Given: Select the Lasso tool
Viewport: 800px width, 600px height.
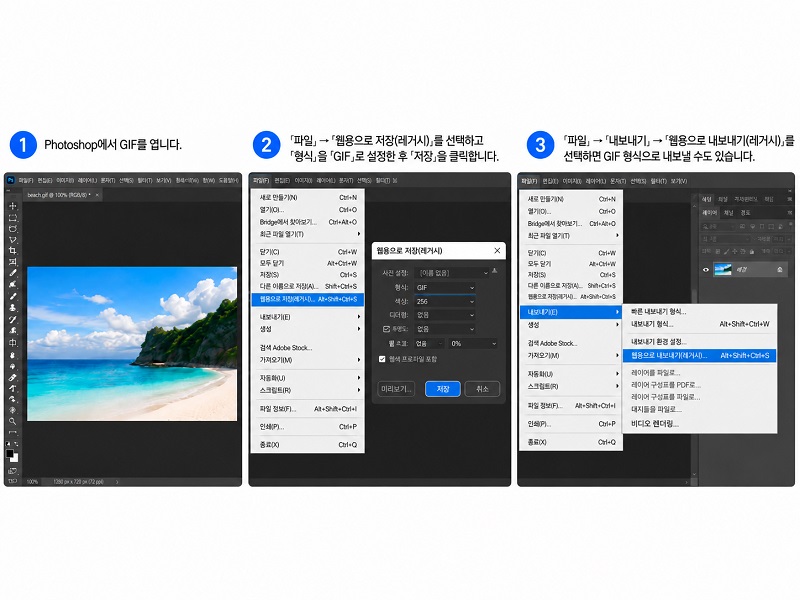Looking at the screenshot, I should 13,229.
